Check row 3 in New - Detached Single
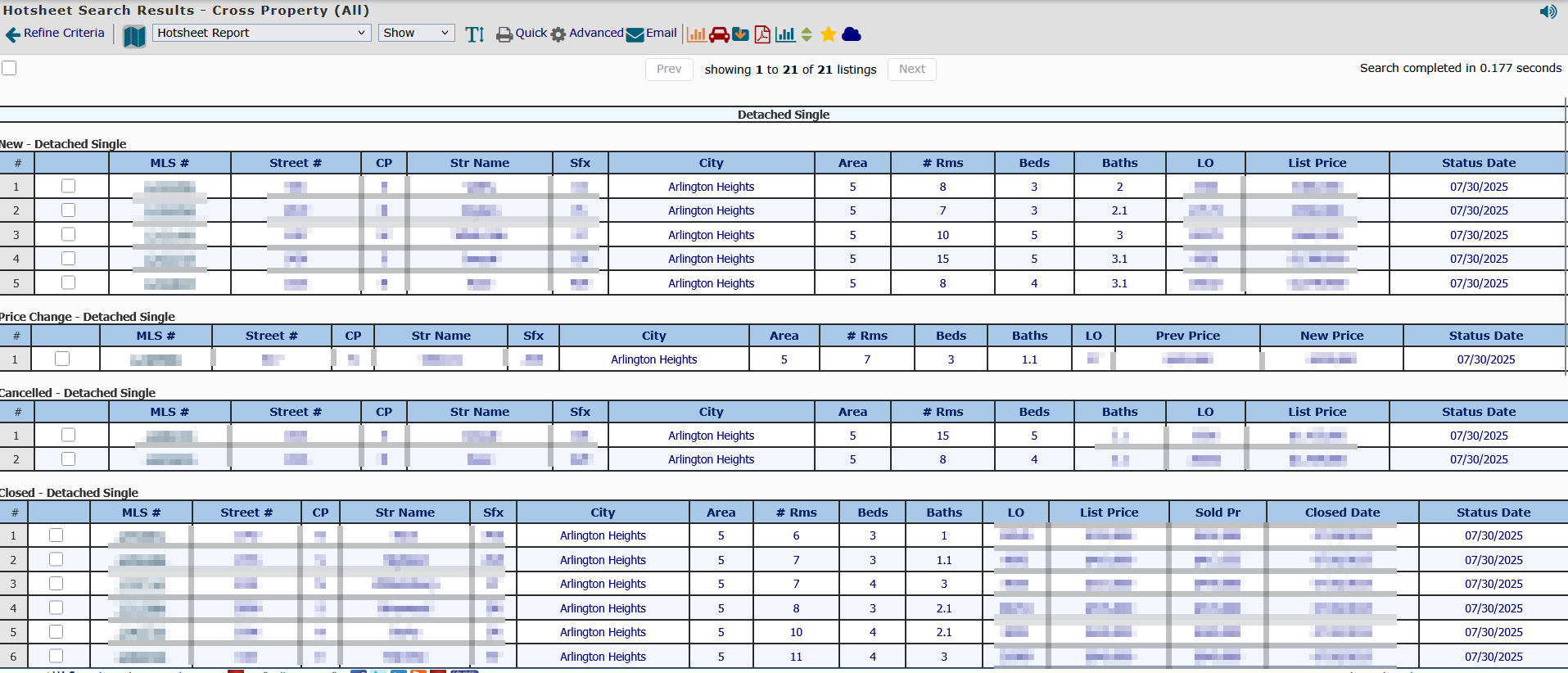The width and height of the screenshot is (1568, 673). pyautogui.click(x=69, y=234)
